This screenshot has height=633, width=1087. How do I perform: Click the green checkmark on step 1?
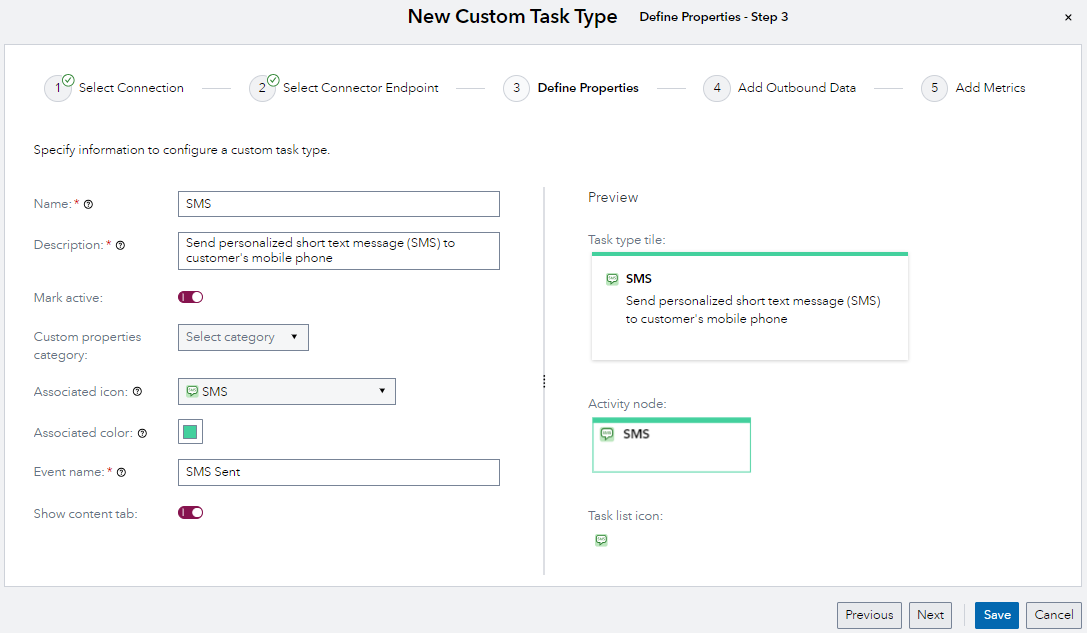66,79
